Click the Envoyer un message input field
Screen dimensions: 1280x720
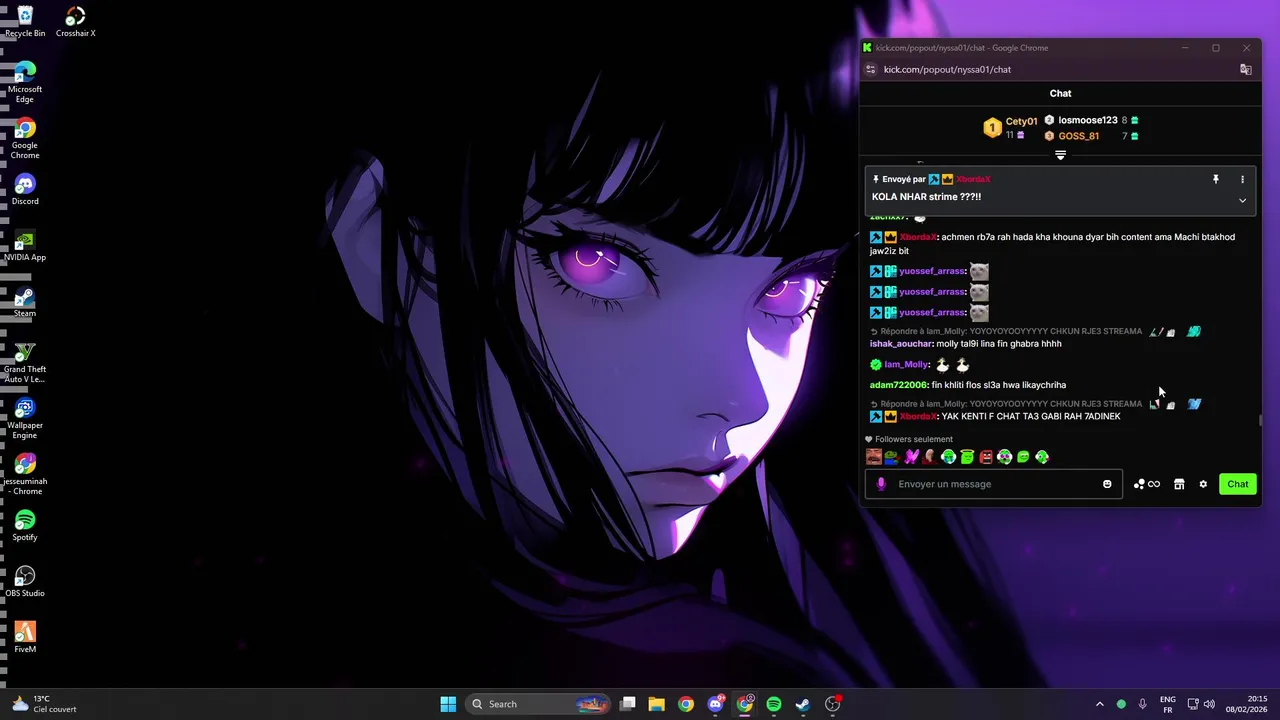(x=992, y=484)
